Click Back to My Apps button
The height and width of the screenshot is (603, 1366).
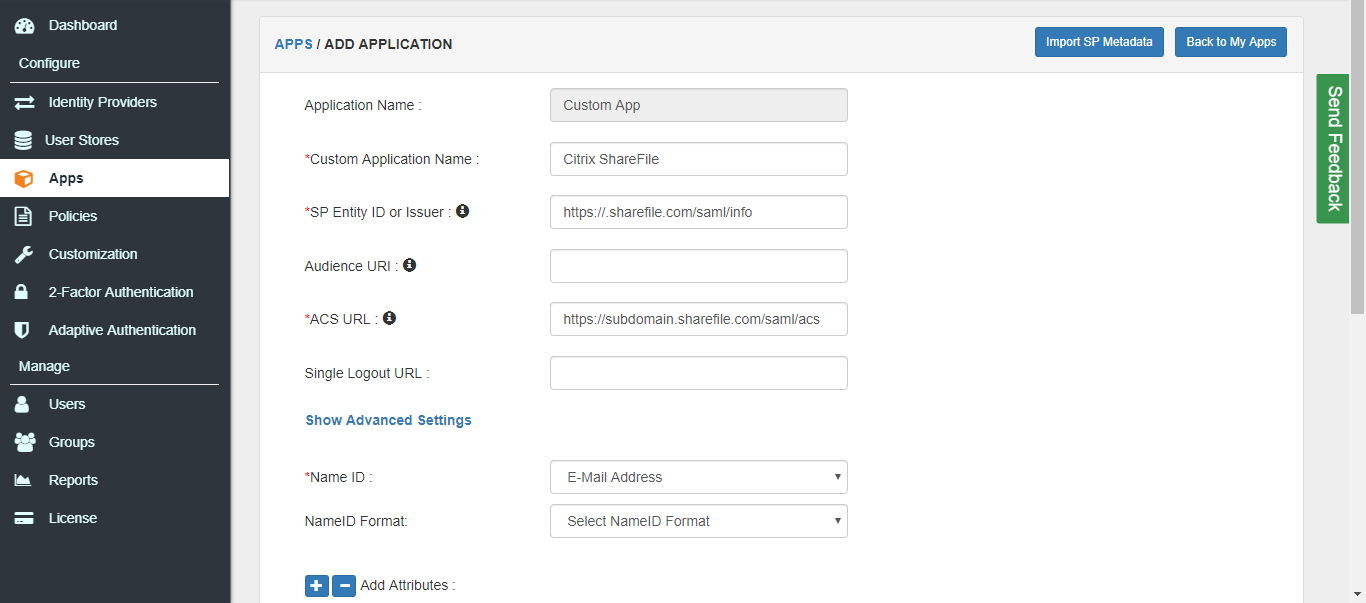click(1231, 42)
